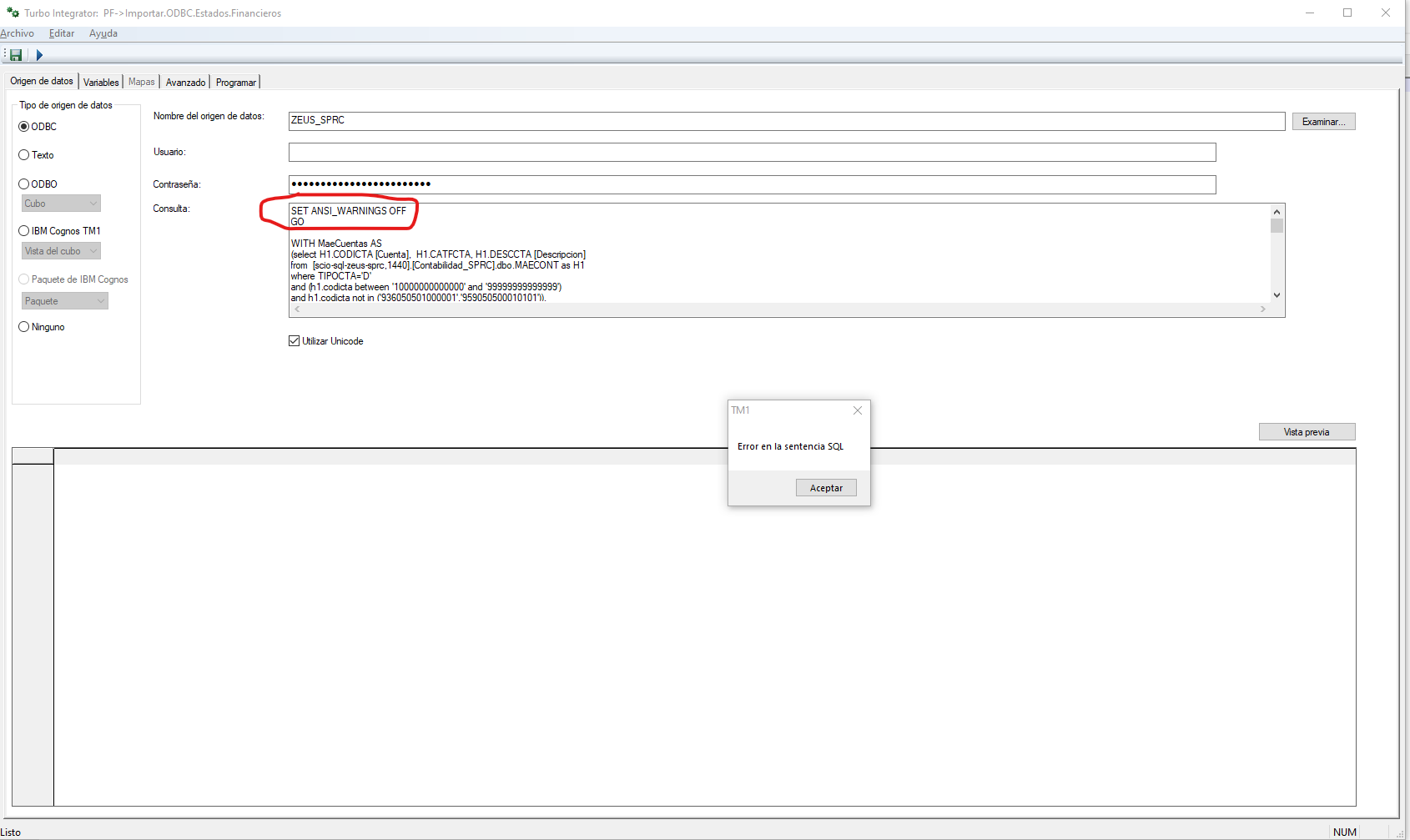Switch to the Mapas tab
The width and height of the screenshot is (1410, 840).
click(142, 82)
